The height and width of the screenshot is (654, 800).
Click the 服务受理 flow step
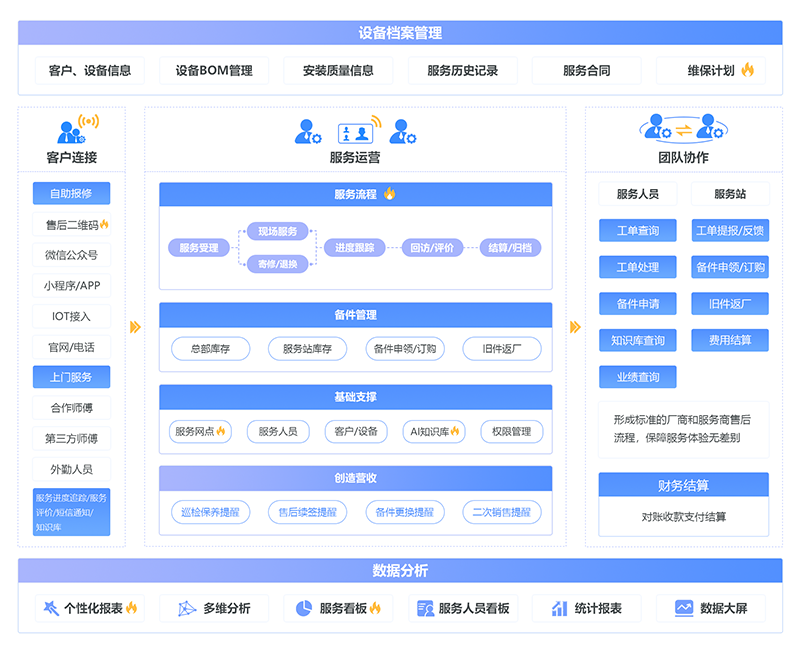pos(199,248)
